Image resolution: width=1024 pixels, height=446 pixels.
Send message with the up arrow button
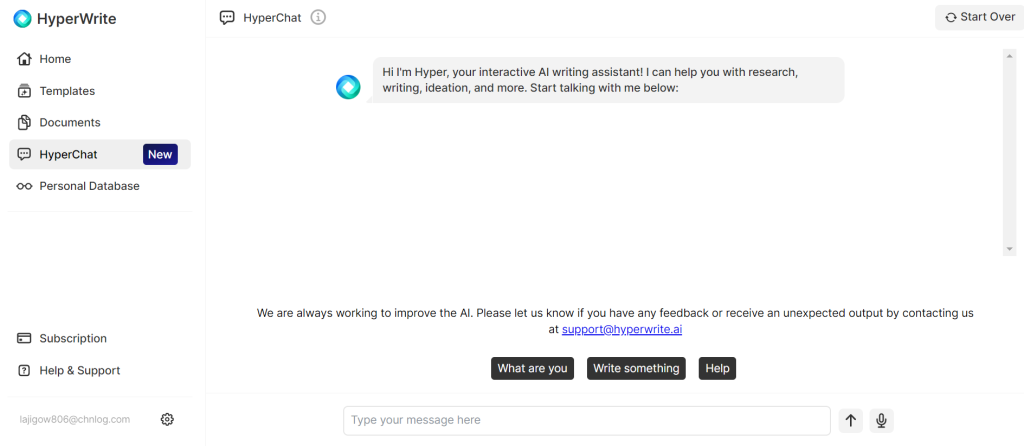(x=850, y=421)
